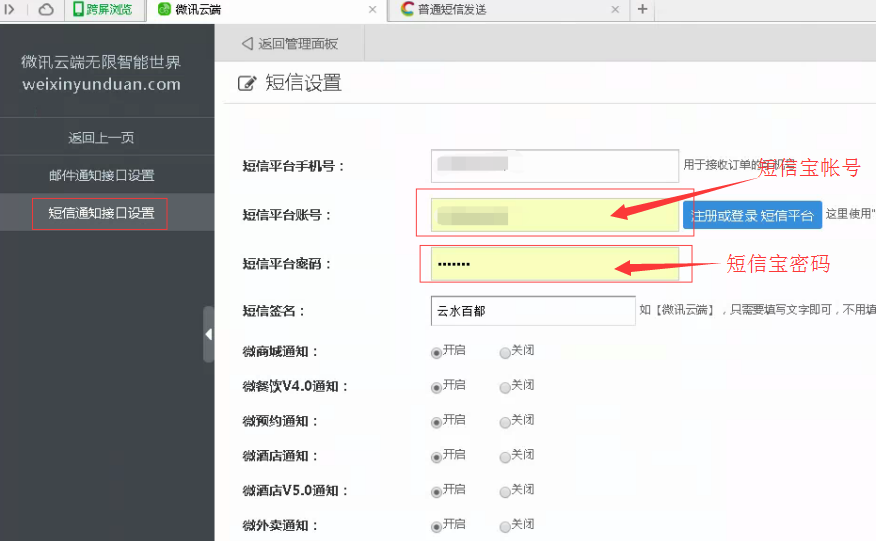This screenshot has height=541, width=876.
Task: Open 邮件通知接口设置 in sidebar
Action: click(101, 176)
